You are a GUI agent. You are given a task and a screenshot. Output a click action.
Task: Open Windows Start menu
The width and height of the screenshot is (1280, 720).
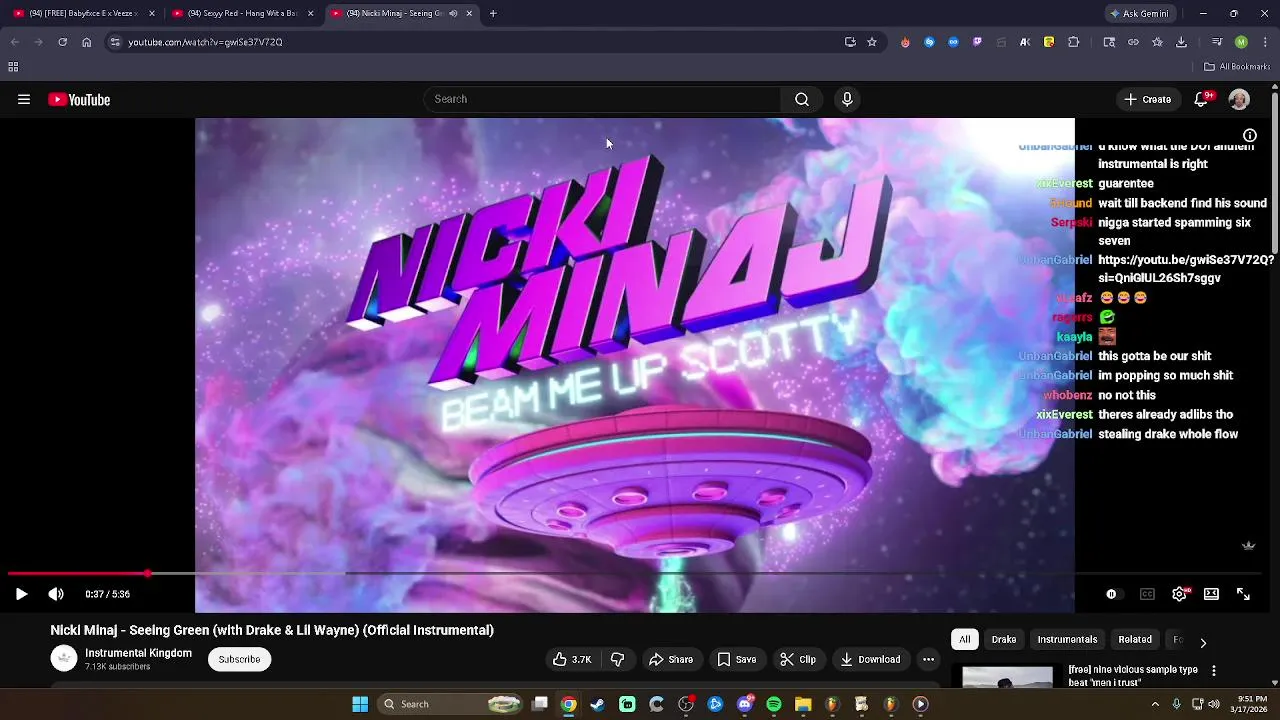point(360,704)
